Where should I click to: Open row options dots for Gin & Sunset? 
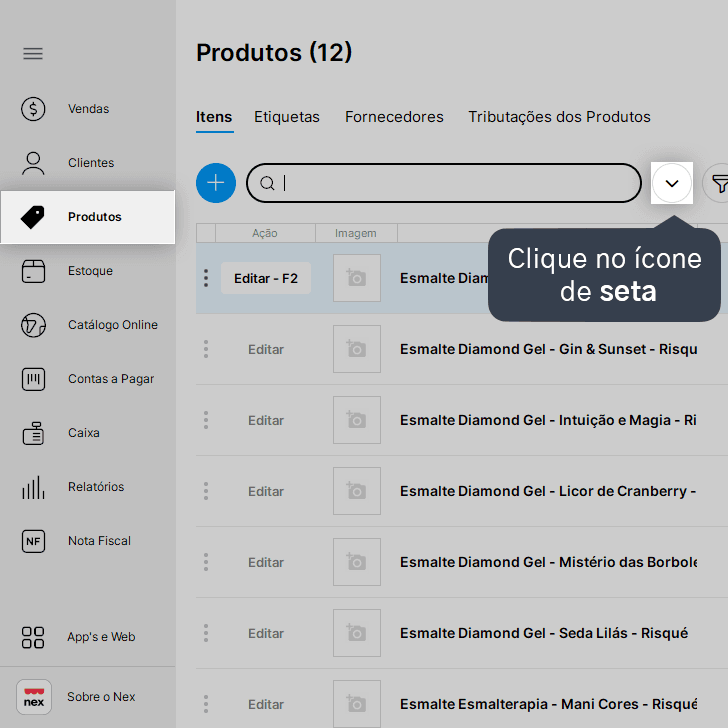(206, 349)
